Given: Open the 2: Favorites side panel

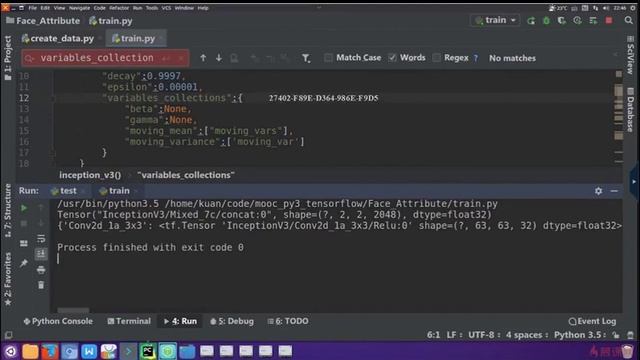Looking at the screenshot, I should (8, 280).
